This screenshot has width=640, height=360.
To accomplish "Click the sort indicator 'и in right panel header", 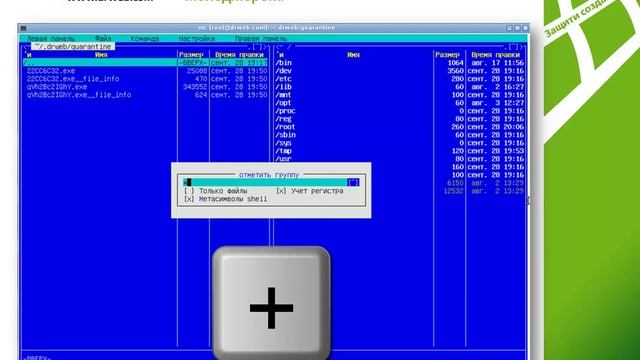I will (x=280, y=55).
